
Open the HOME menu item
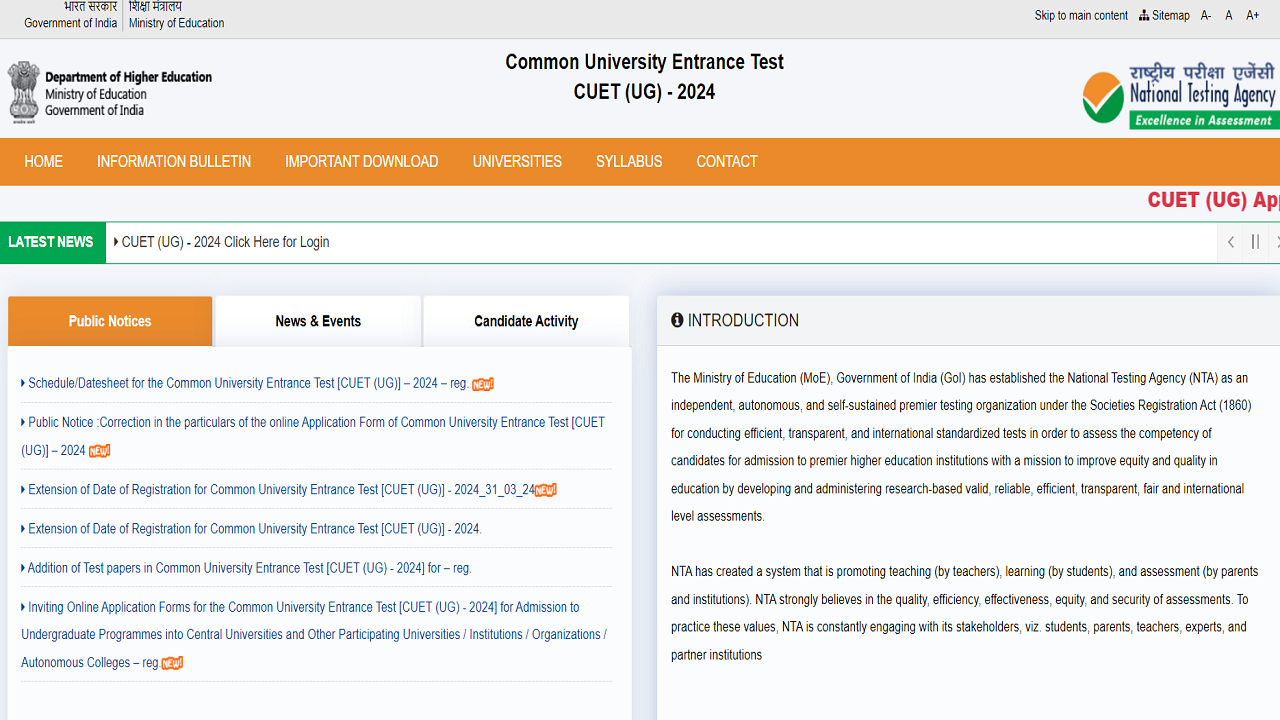(x=43, y=161)
